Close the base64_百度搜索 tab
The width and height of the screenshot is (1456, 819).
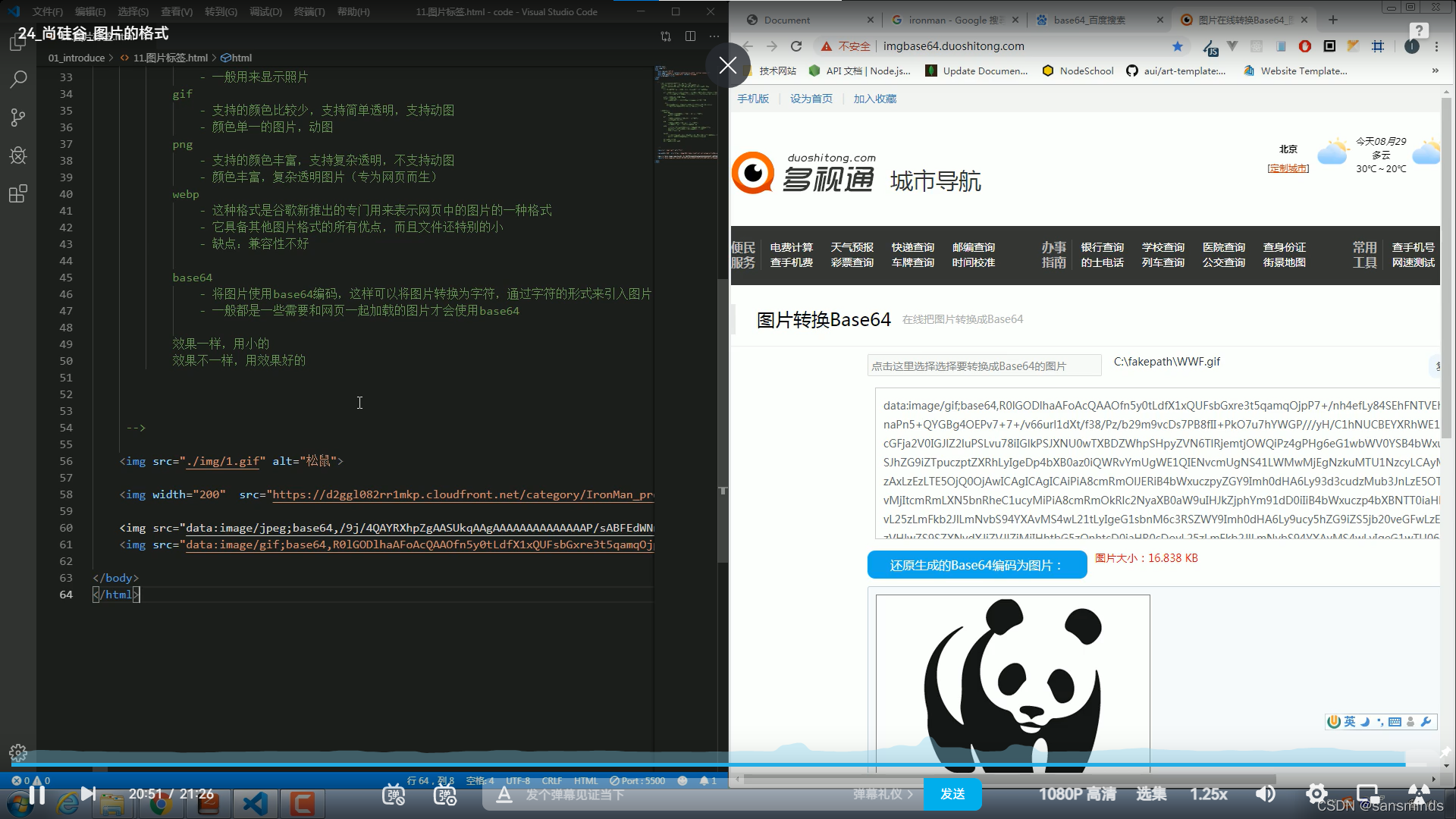pyautogui.click(x=1159, y=20)
